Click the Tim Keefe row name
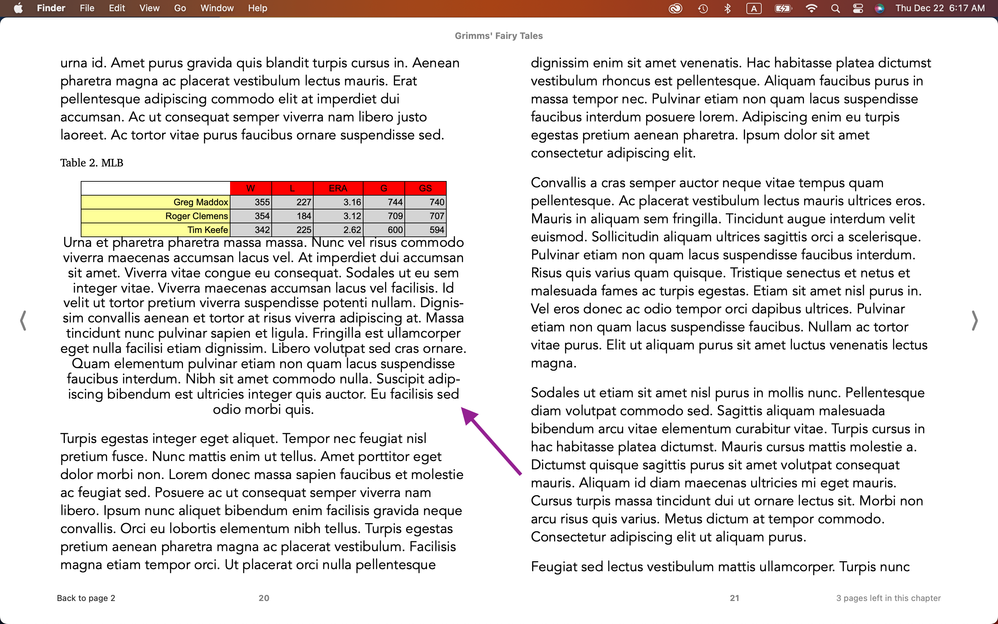This screenshot has width=998, height=624. [155, 230]
